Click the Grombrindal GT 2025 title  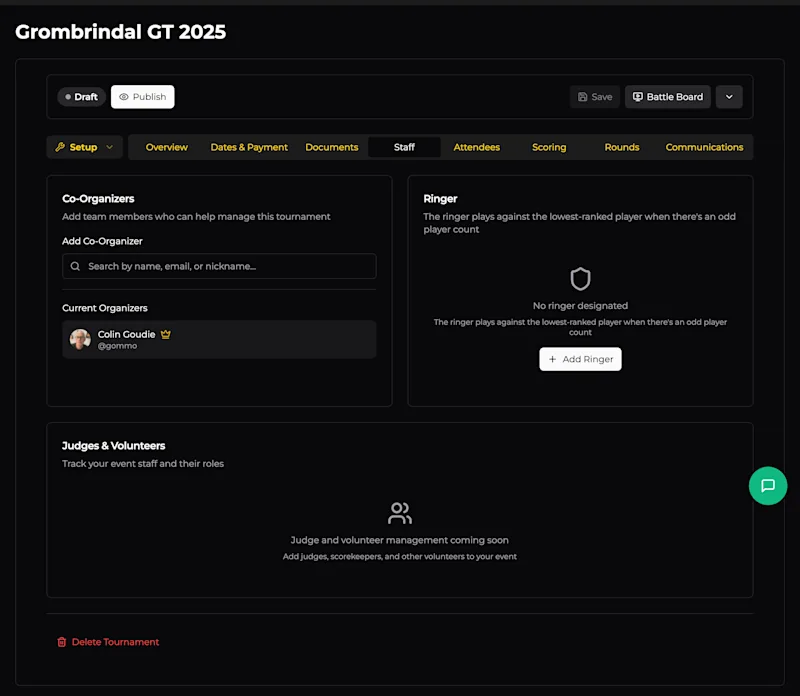click(x=120, y=32)
